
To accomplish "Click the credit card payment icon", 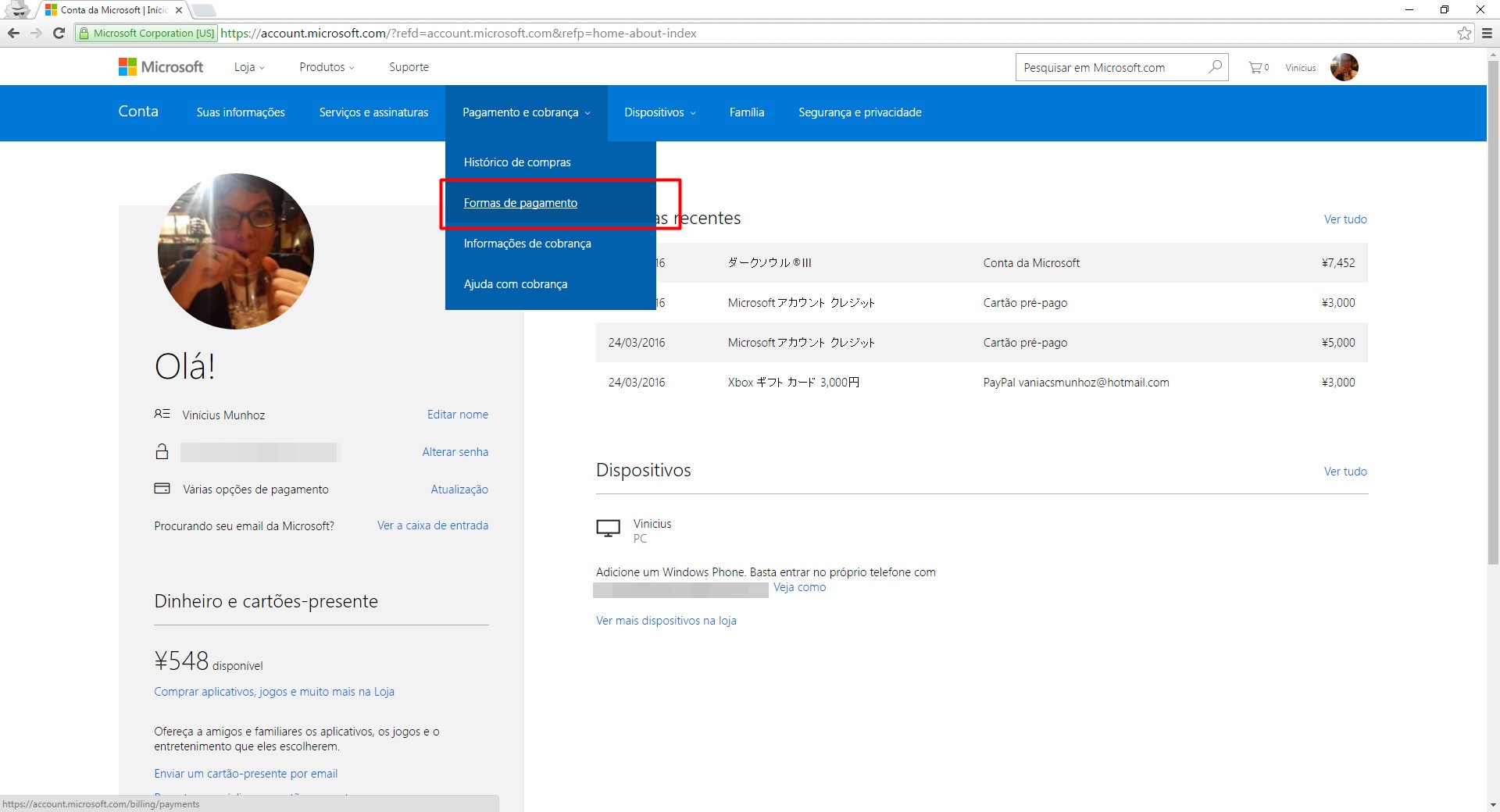I will click(162, 489).
